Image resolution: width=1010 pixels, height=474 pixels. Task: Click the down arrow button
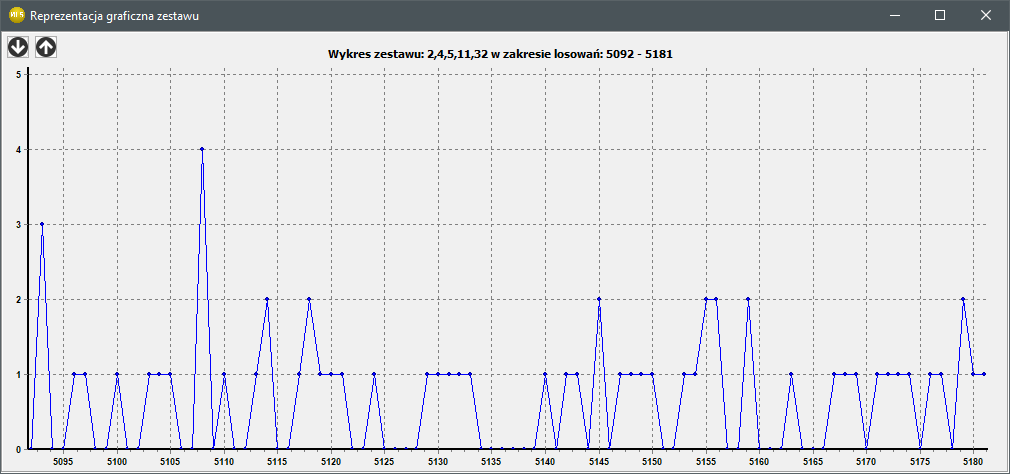[x=18, y=46]
